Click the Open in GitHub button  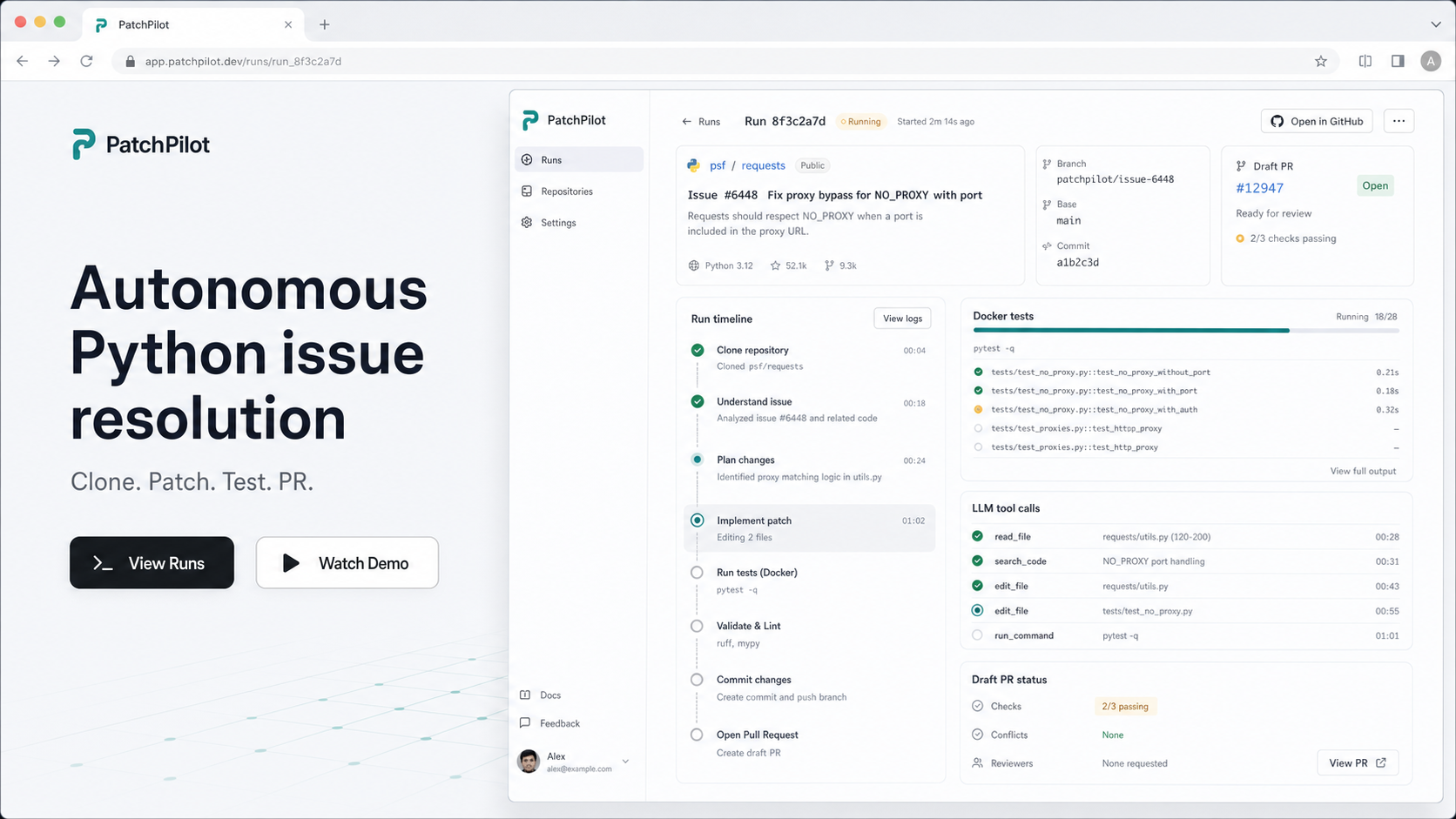[1317, 121]
